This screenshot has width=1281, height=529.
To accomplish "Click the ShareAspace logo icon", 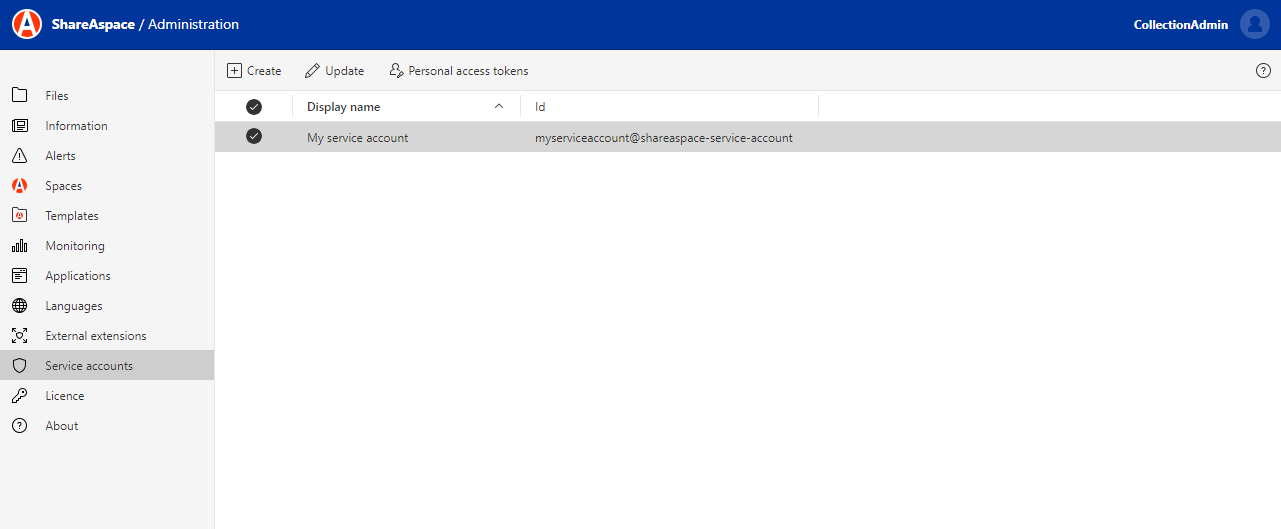I will coord(27,24).
